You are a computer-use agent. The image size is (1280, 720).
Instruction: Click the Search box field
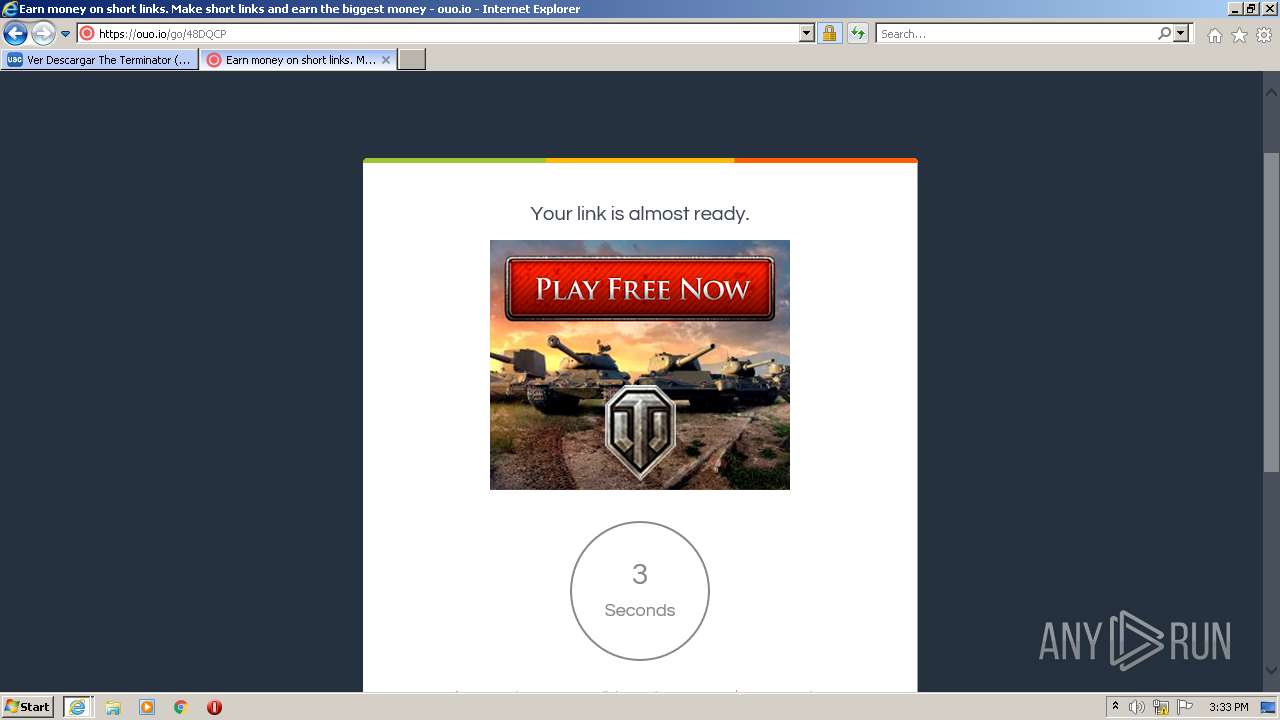click(x=1016, y=34)
